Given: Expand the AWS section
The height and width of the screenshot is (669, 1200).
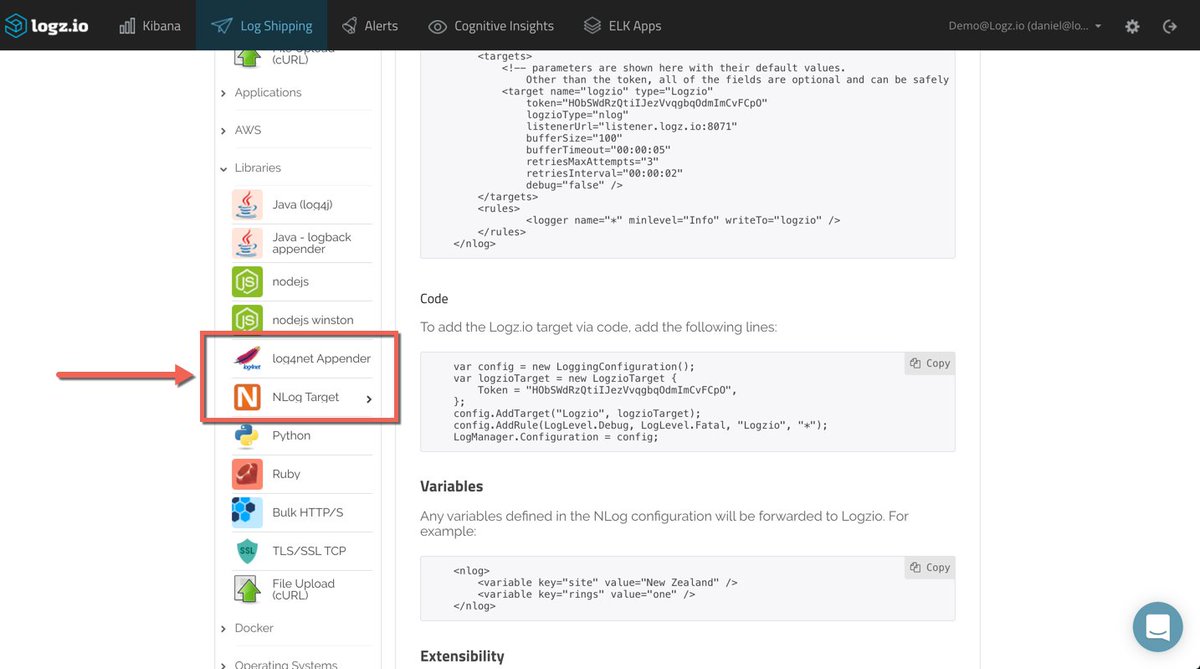Looking at the screenshot, I should pyautogui.click(x=240, y=130).
